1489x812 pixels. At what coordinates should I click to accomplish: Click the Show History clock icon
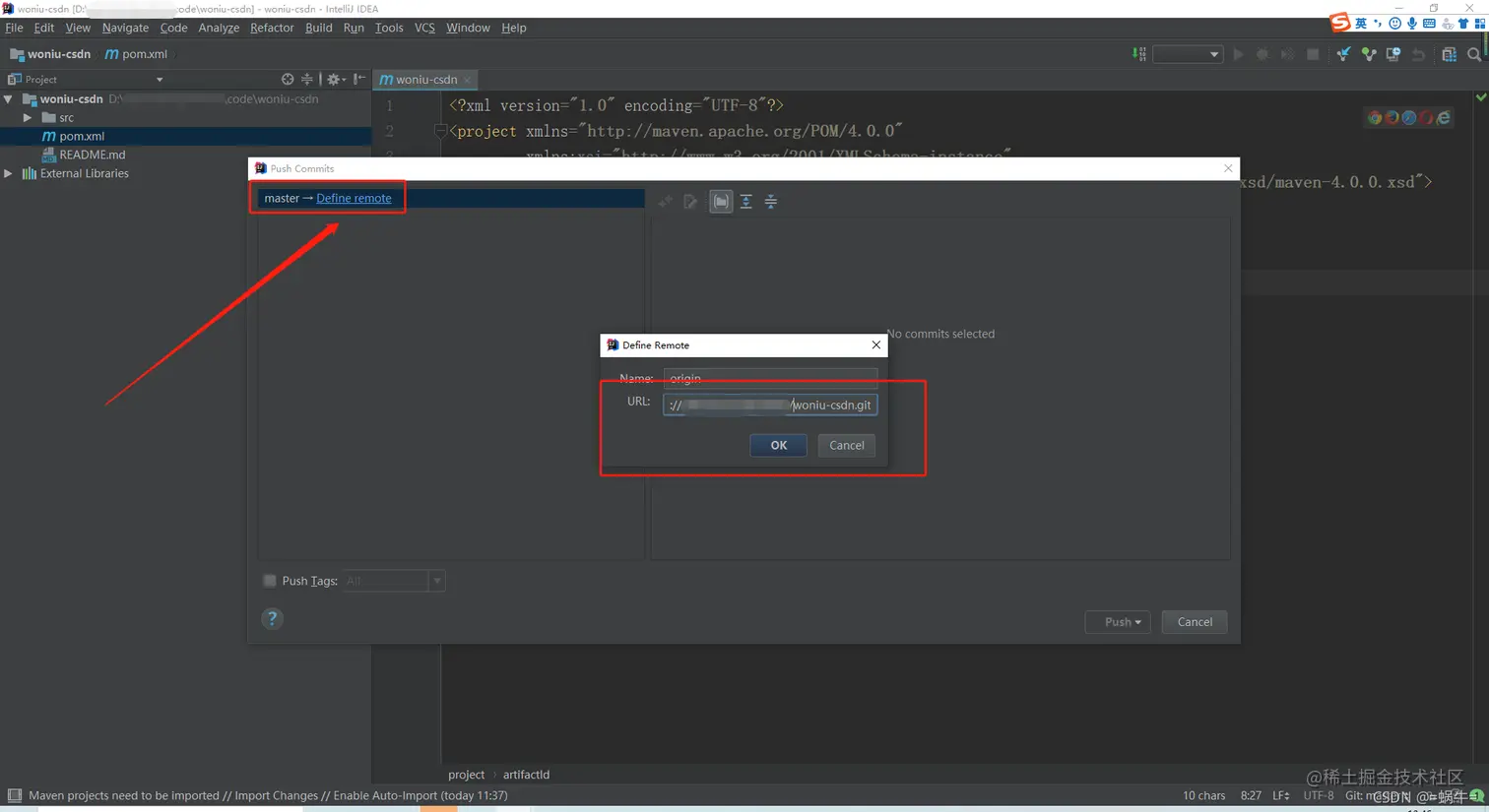(x=1393, y=54)
